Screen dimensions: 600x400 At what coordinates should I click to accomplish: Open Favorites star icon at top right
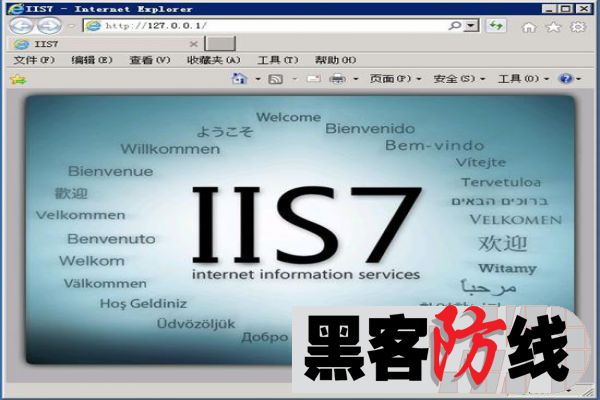[554, 25]
